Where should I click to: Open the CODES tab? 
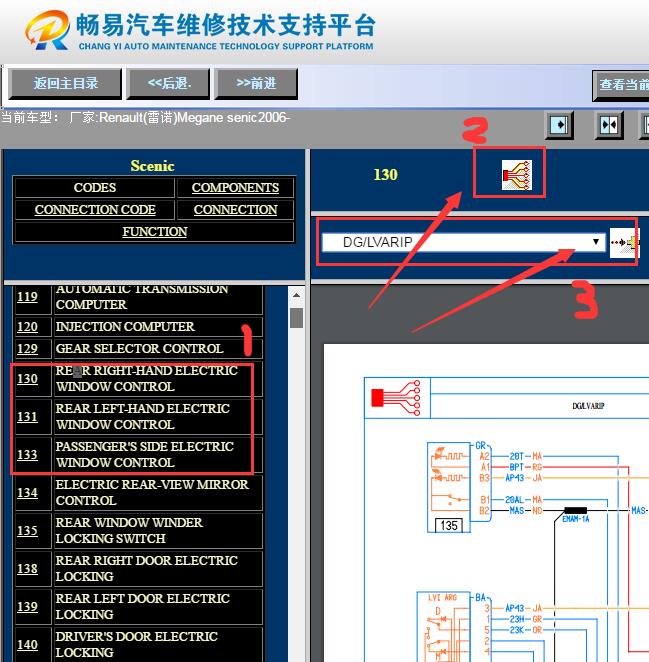[x=95, y=187]
